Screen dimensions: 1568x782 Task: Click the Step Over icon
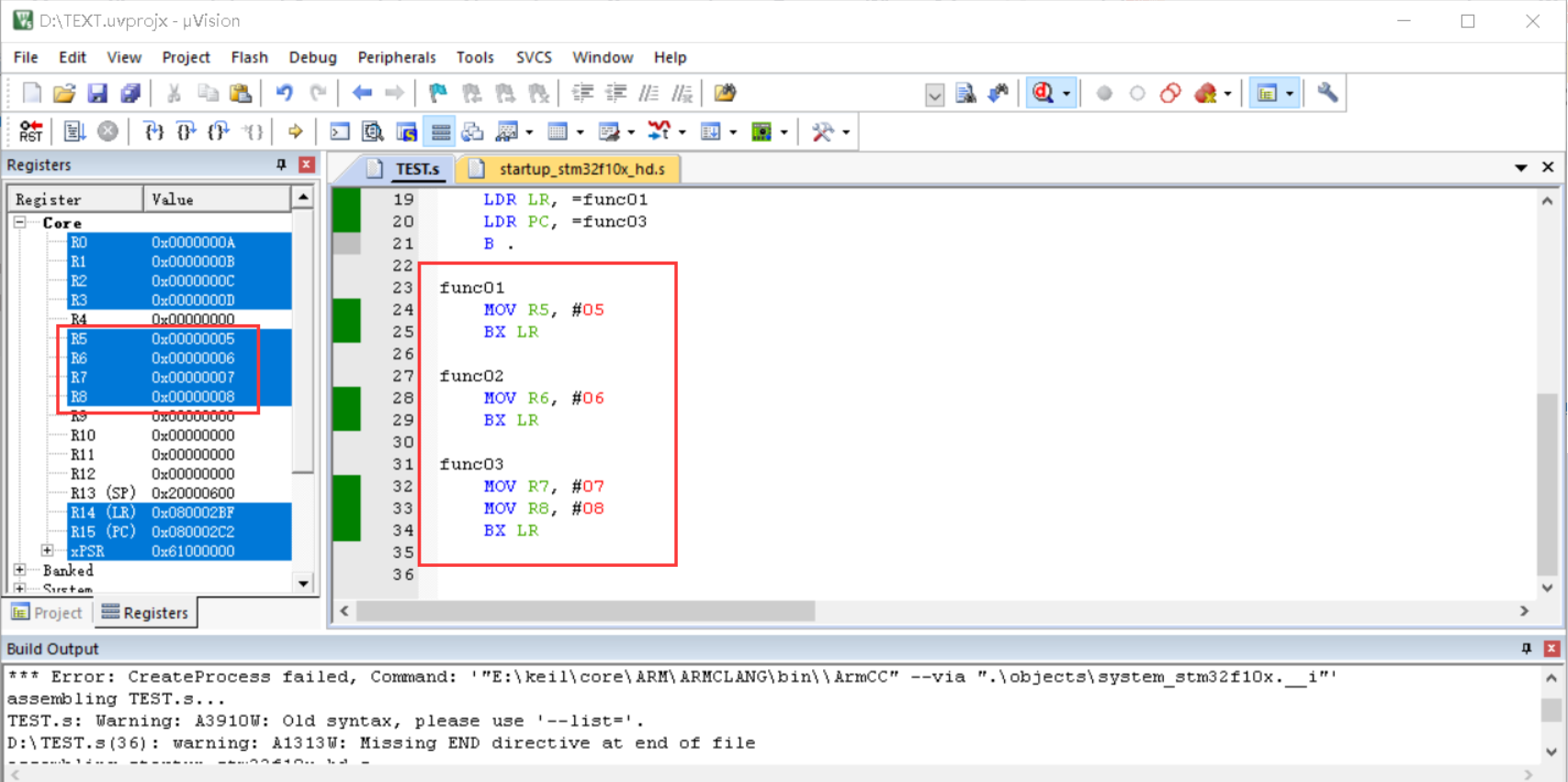pyautogui.click(x=186, y=131)
